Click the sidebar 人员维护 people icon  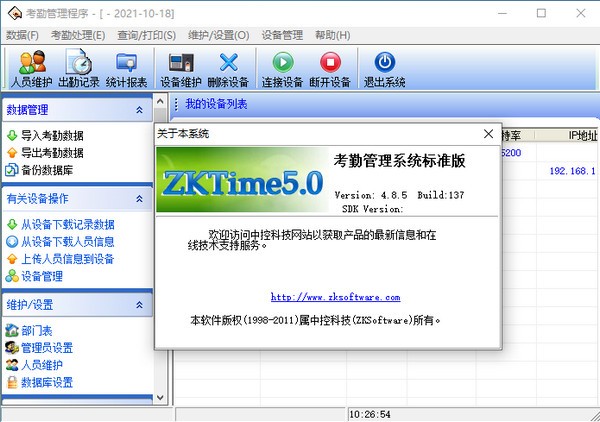[x=12, y=365]
